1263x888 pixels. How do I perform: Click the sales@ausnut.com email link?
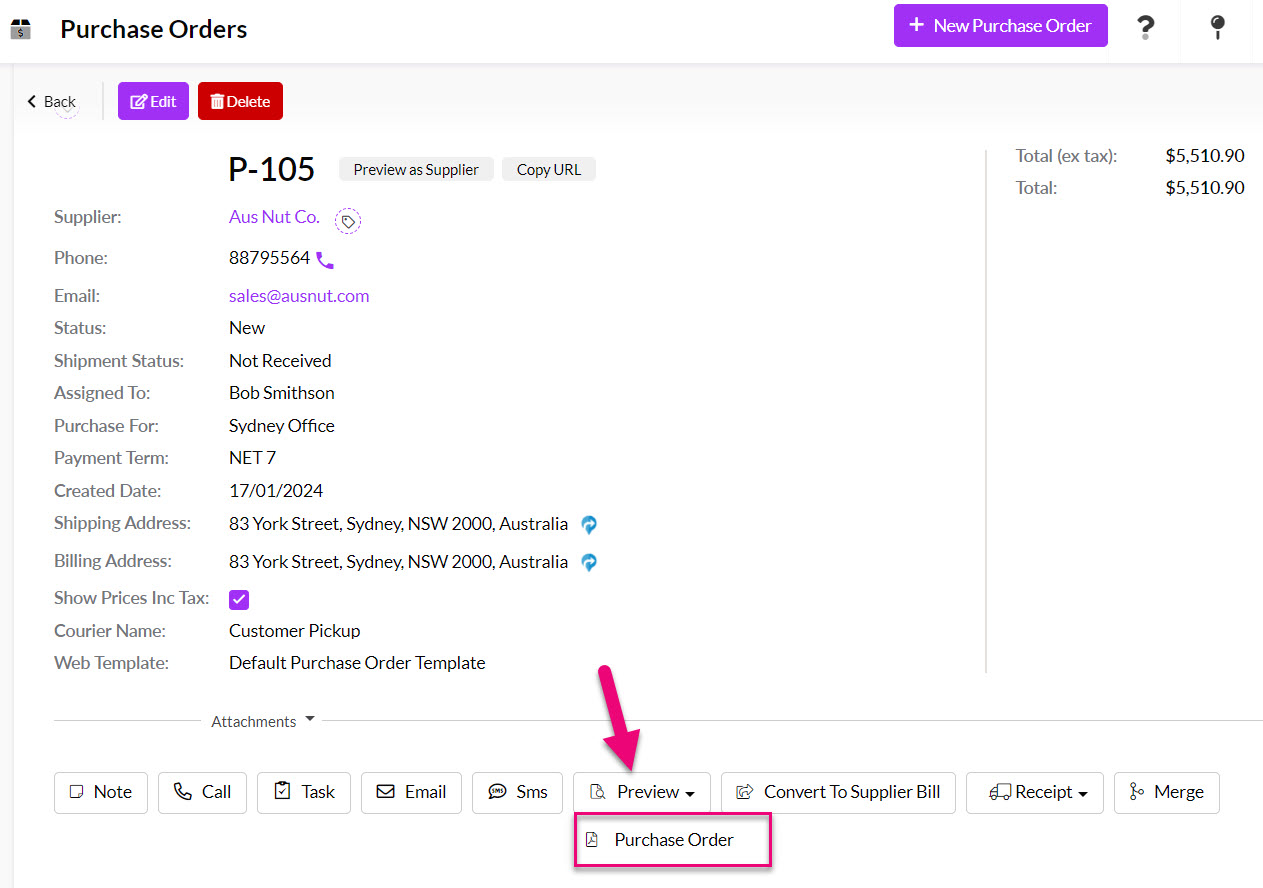(x=299, y=296)
